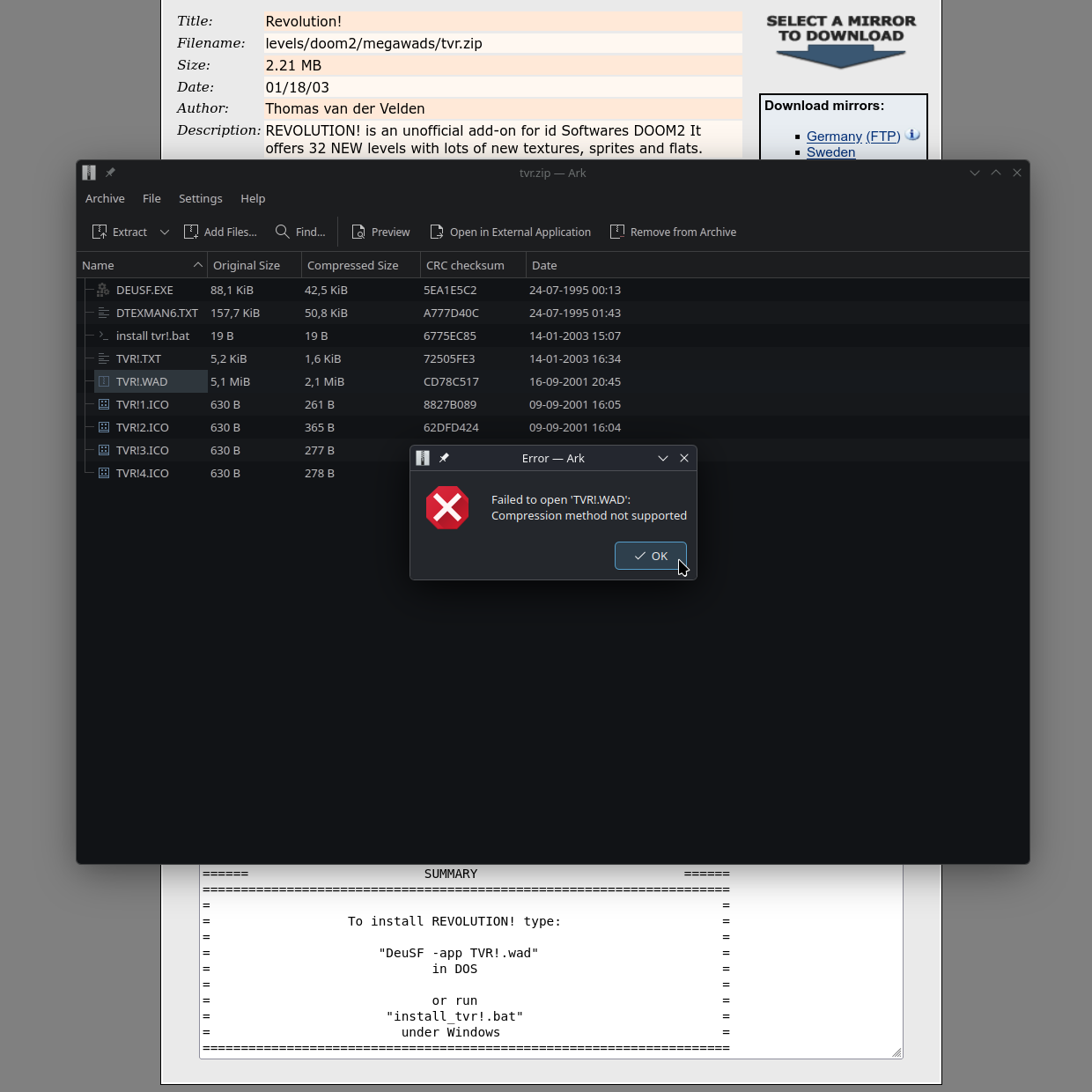This screenshot has height=1092, width=1092.
Task: Pin the Error dialog window
Action: tap(444, 458)
